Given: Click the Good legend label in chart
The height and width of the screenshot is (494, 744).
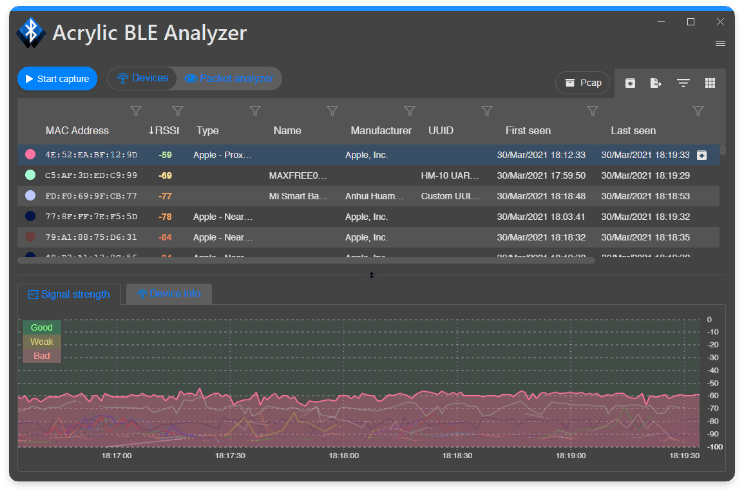Looking at the screenshot, I should (41, 327).
